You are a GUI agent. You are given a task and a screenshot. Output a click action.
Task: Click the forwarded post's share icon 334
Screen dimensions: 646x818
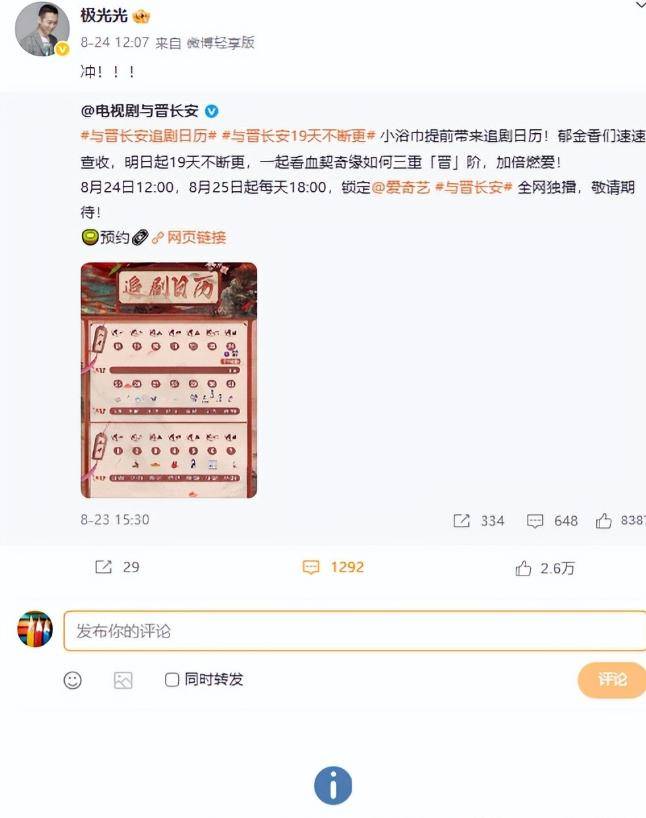(461, 521)
